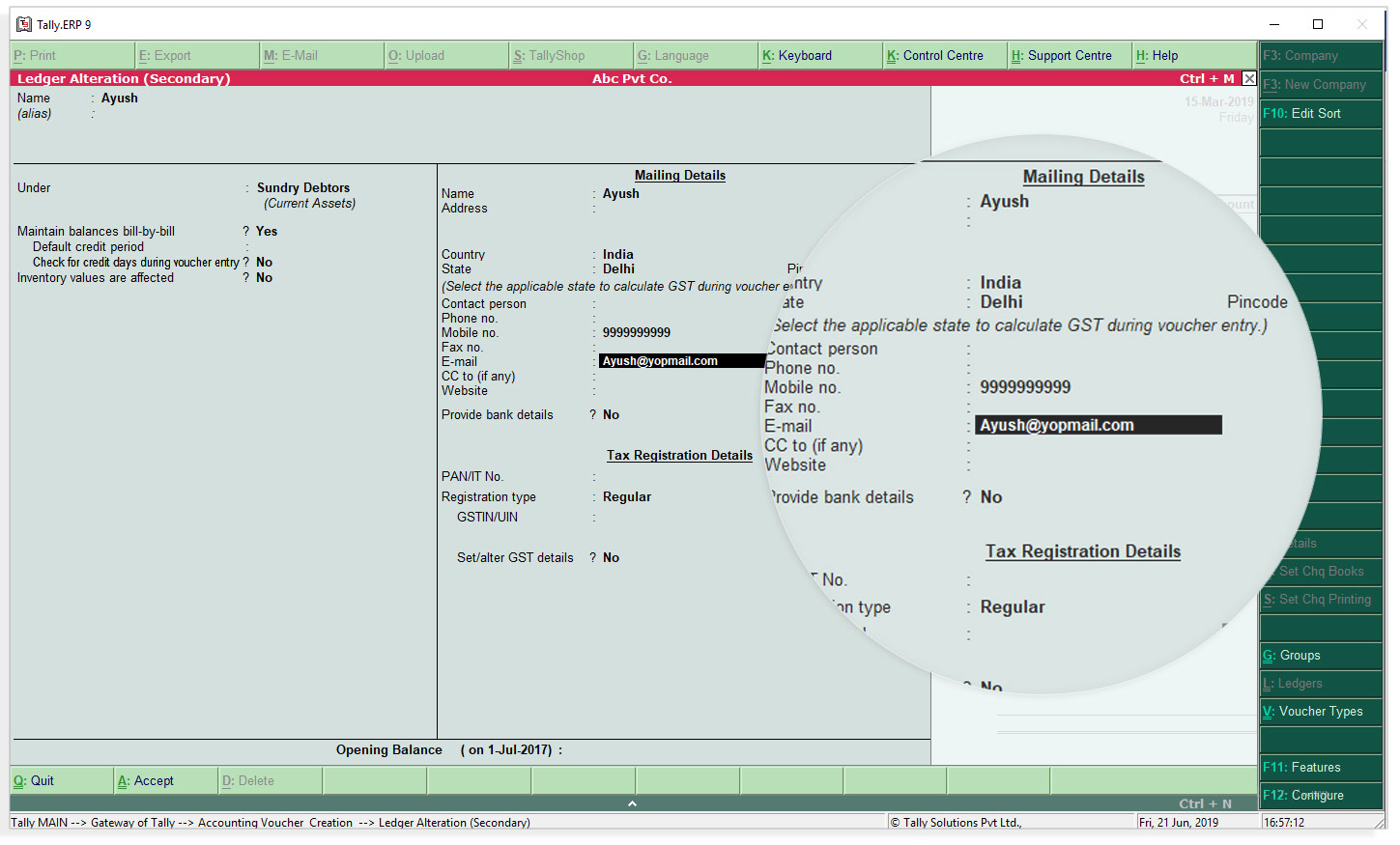The height and width of the screenshot is (845, 1400).
Task: Open the P: Print menu
Action: click(72, 56)
